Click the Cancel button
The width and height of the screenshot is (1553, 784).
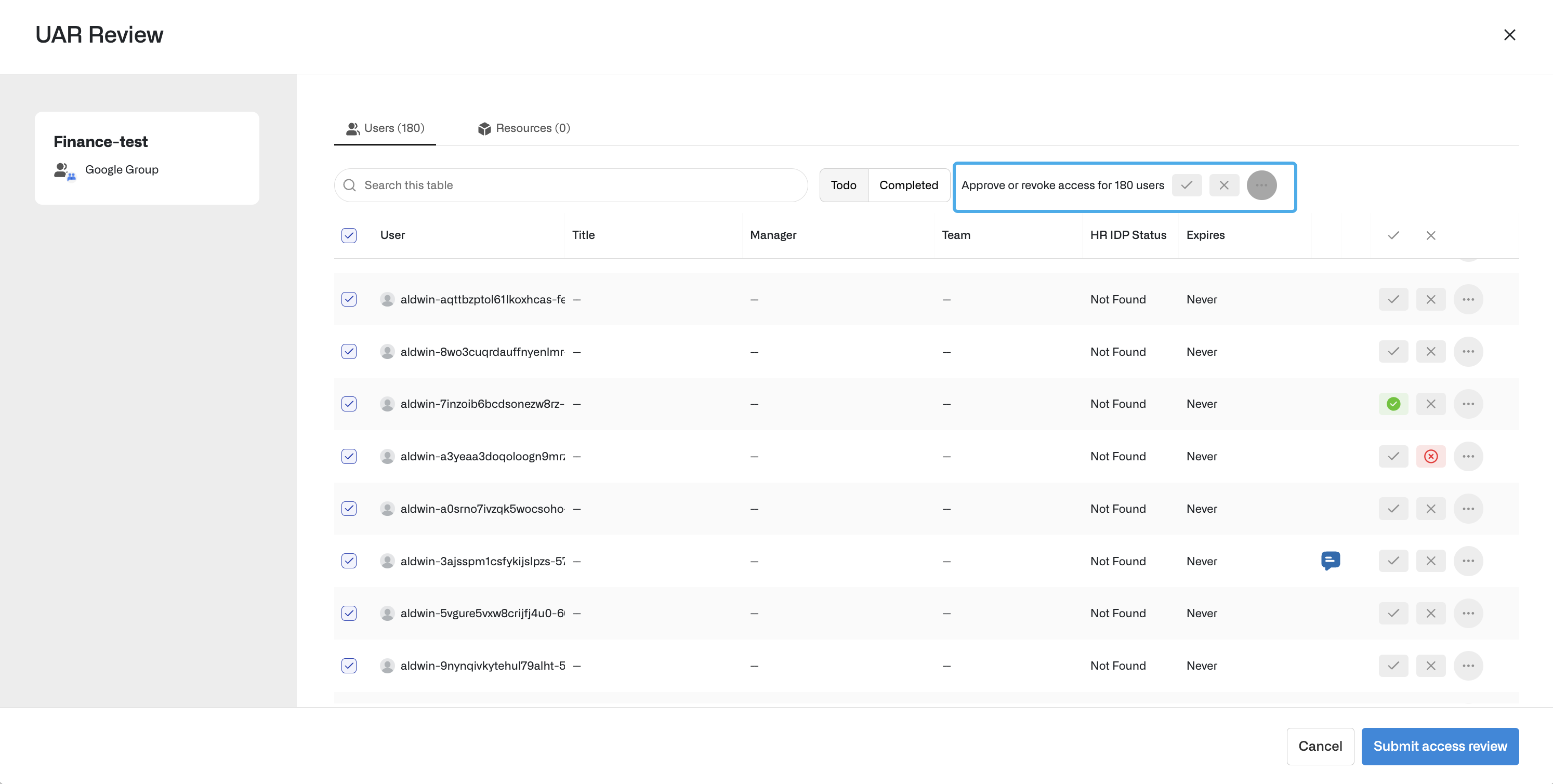click(1320, 746)
